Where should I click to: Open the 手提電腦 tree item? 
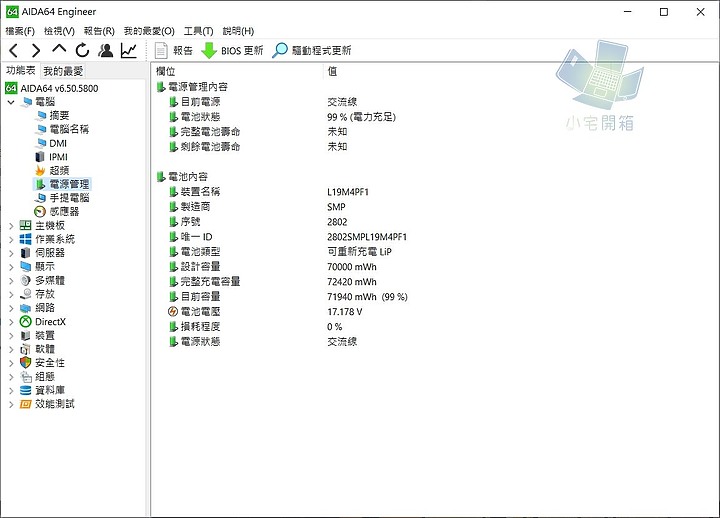click(x=69, y=198)
